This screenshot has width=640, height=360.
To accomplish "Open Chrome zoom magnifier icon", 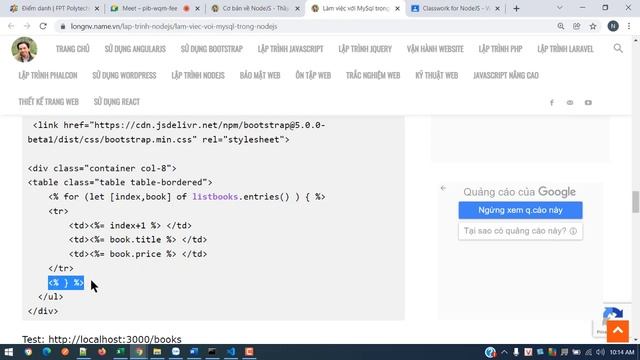I will (560, 26).
